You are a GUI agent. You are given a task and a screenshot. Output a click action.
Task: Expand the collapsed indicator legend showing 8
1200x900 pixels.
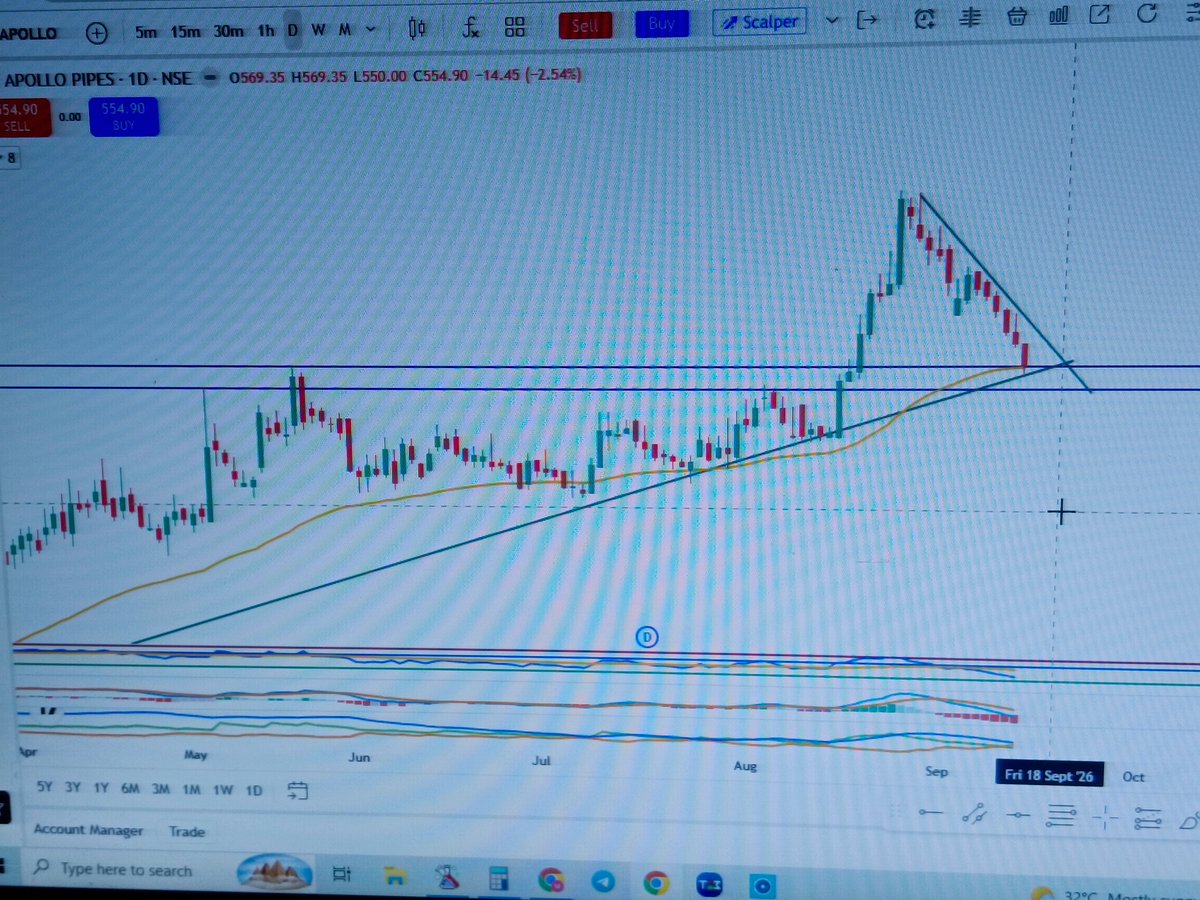click(10, 157)
